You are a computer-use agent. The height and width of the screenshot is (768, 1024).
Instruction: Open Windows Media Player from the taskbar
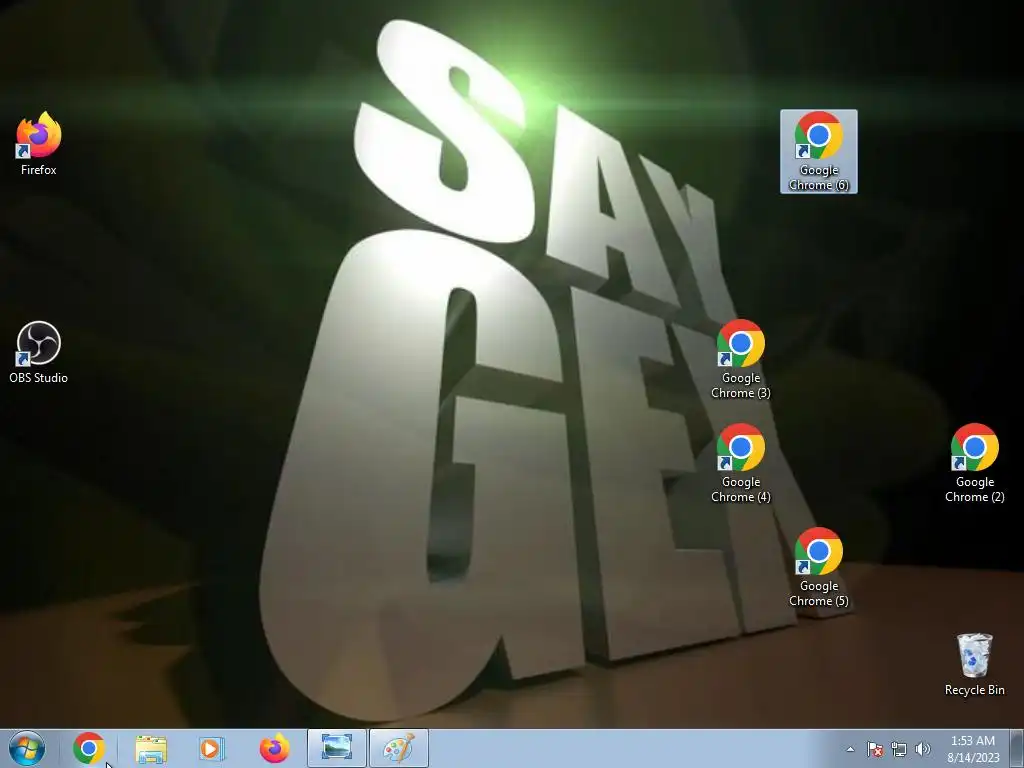[212, 748]
